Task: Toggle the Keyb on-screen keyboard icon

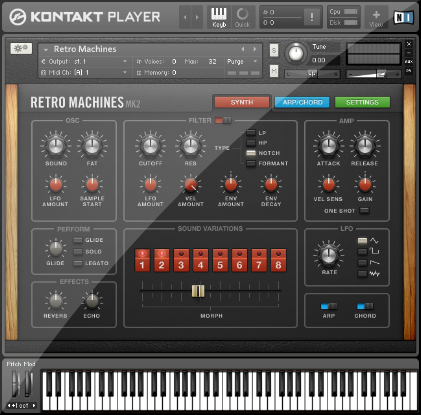Action: click(219, 17)
